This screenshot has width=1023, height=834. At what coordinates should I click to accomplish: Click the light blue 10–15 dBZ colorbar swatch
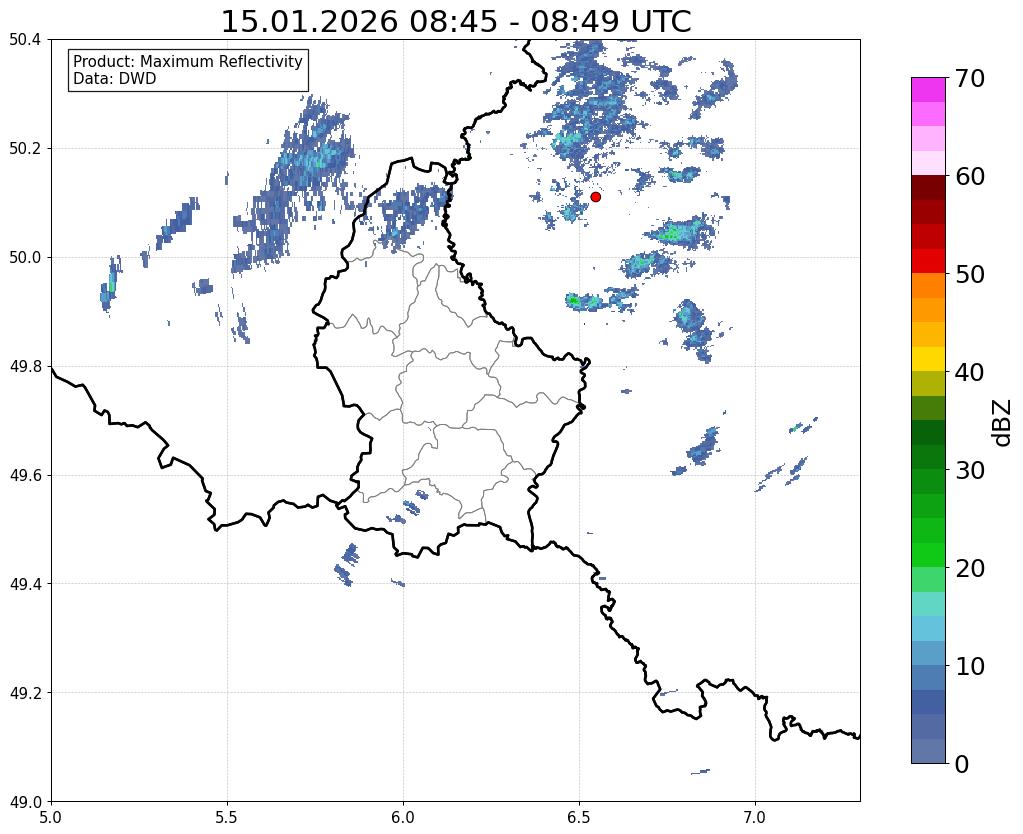pos(928,628)
